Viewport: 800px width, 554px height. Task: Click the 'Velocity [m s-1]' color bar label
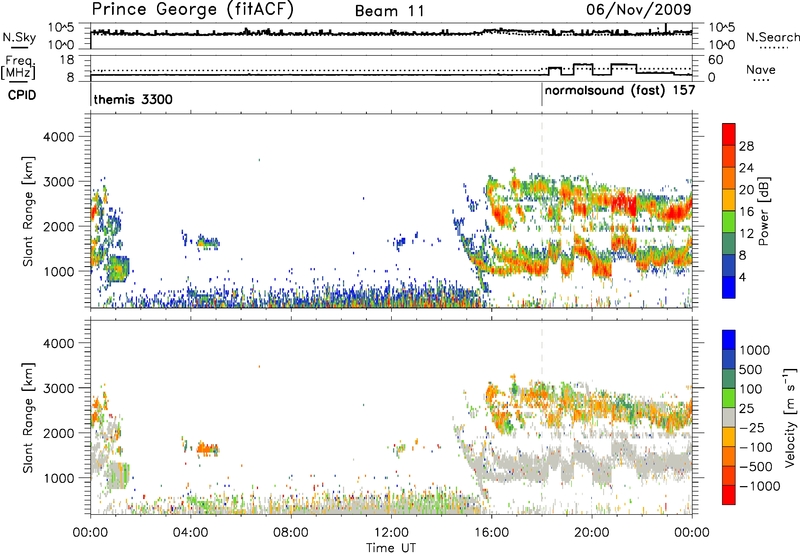coord(790,417)
